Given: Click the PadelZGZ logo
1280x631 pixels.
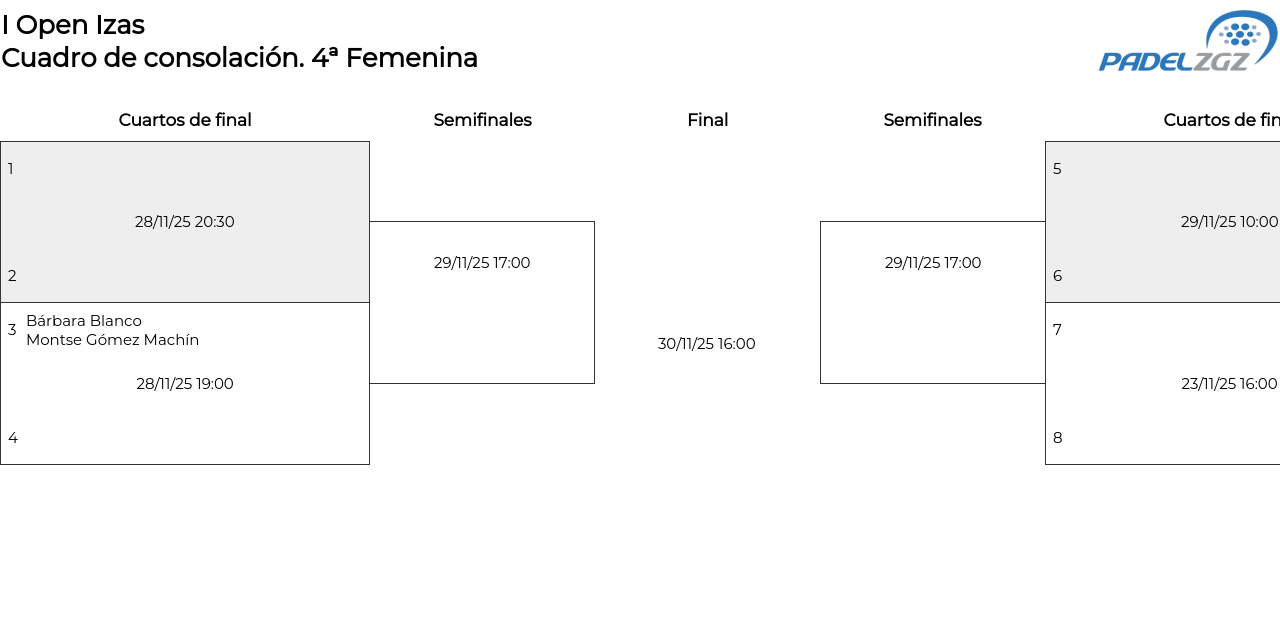Looking at the screenshot, I should click(x=1187, y=42).
